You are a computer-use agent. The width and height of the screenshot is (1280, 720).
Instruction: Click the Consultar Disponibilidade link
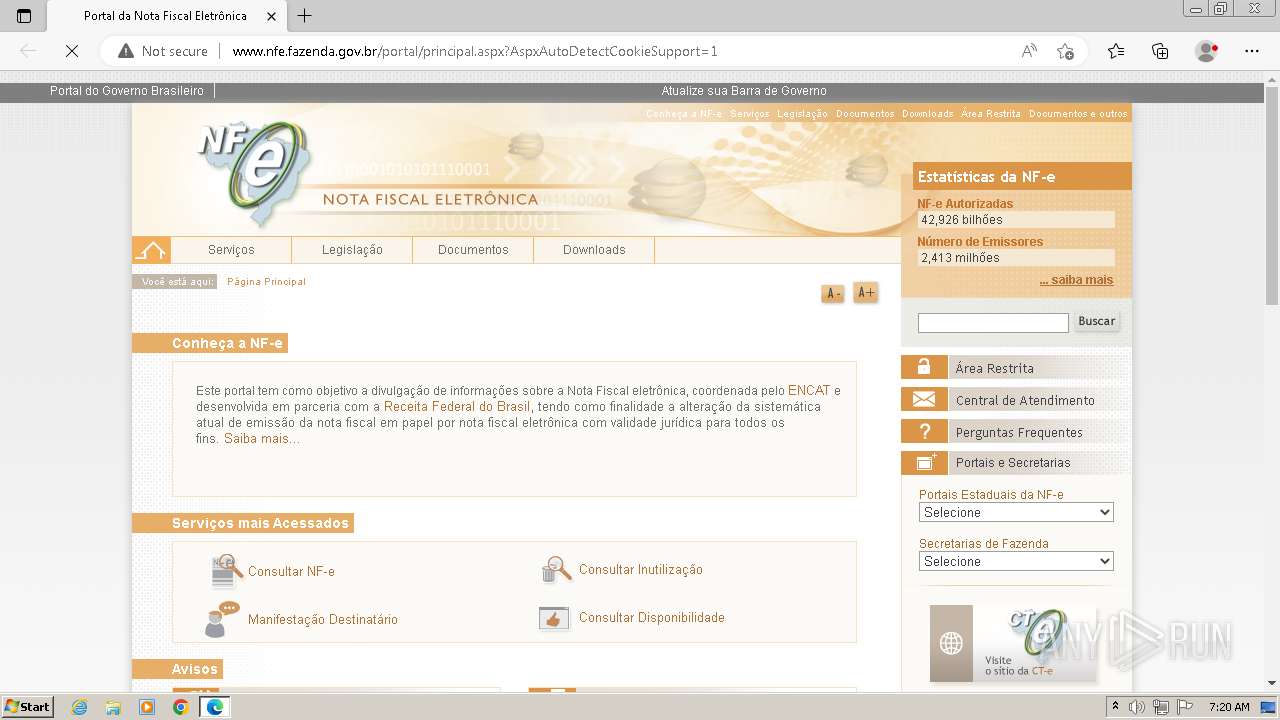652,618
